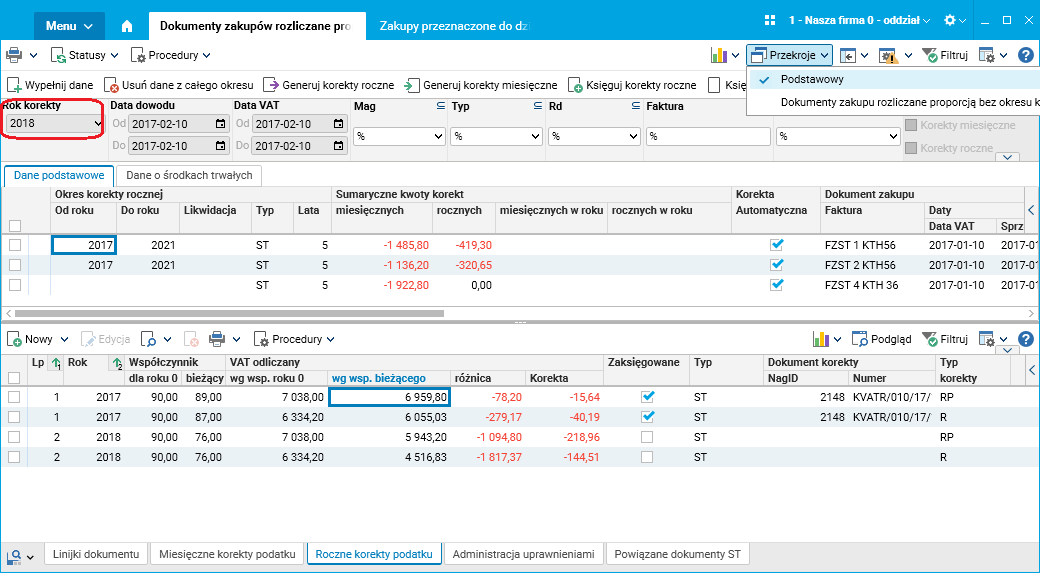Tick the Korekty roczne checkbox
1040x573 pixels.
pyautogui.click(x=911, y=148)
